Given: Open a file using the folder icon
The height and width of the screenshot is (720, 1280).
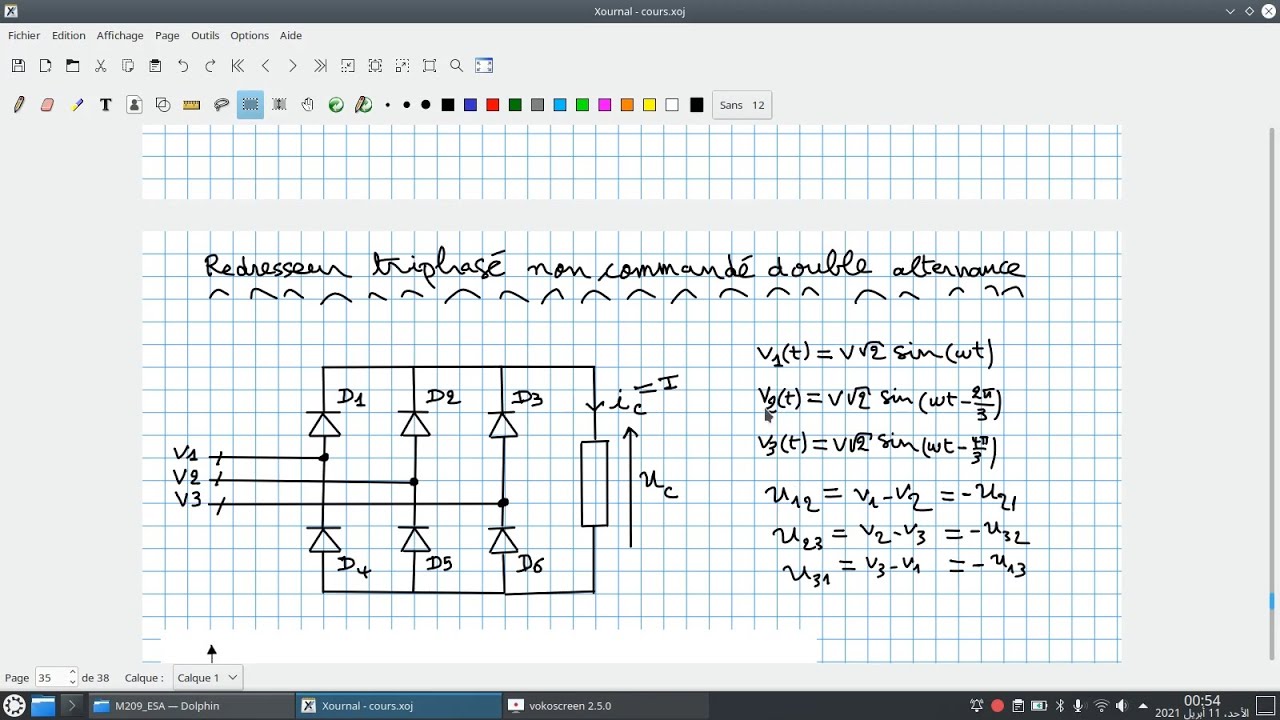Looking at the screenshot, I should (73, 66).
